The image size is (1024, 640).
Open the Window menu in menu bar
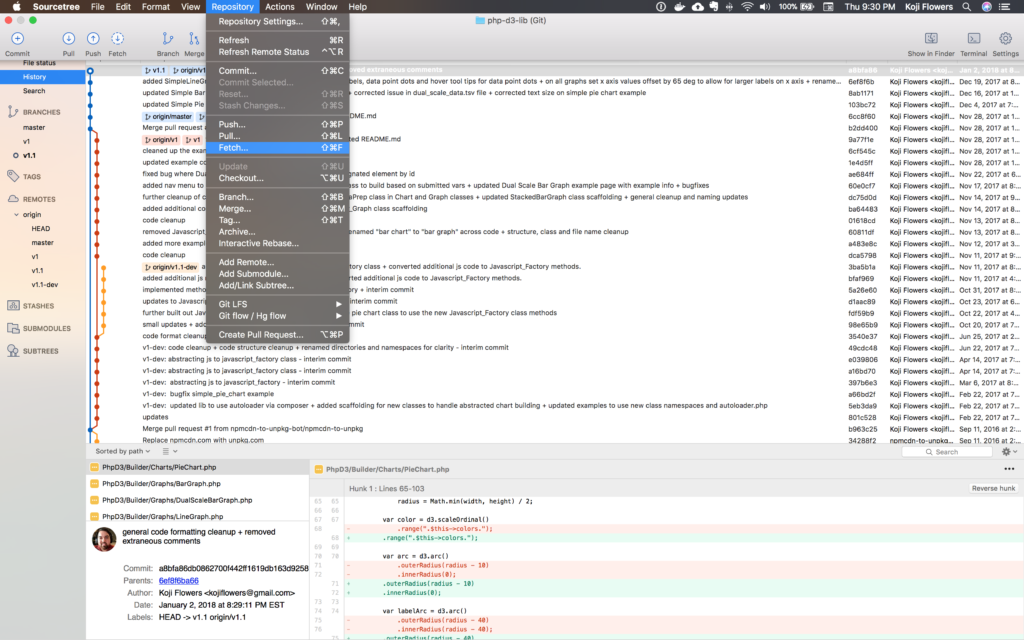click(x=321, y=7)
